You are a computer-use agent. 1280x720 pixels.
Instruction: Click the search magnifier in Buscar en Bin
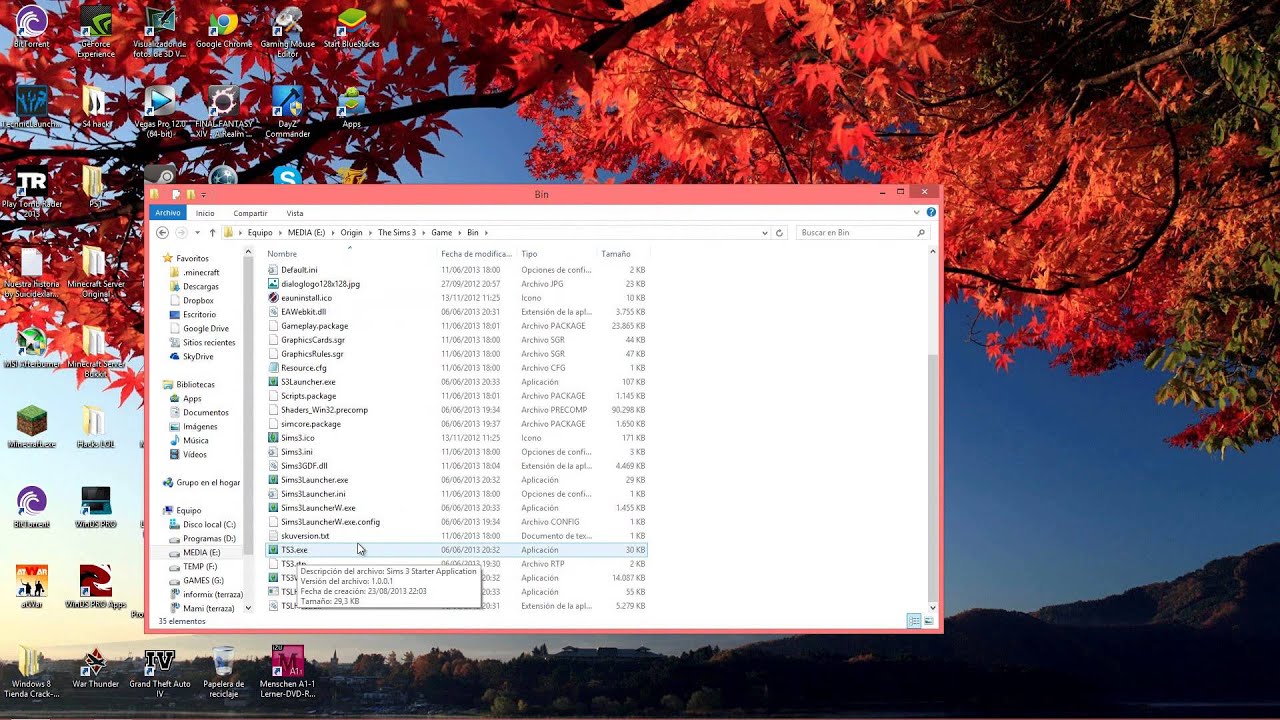click(x=921, y=232)
